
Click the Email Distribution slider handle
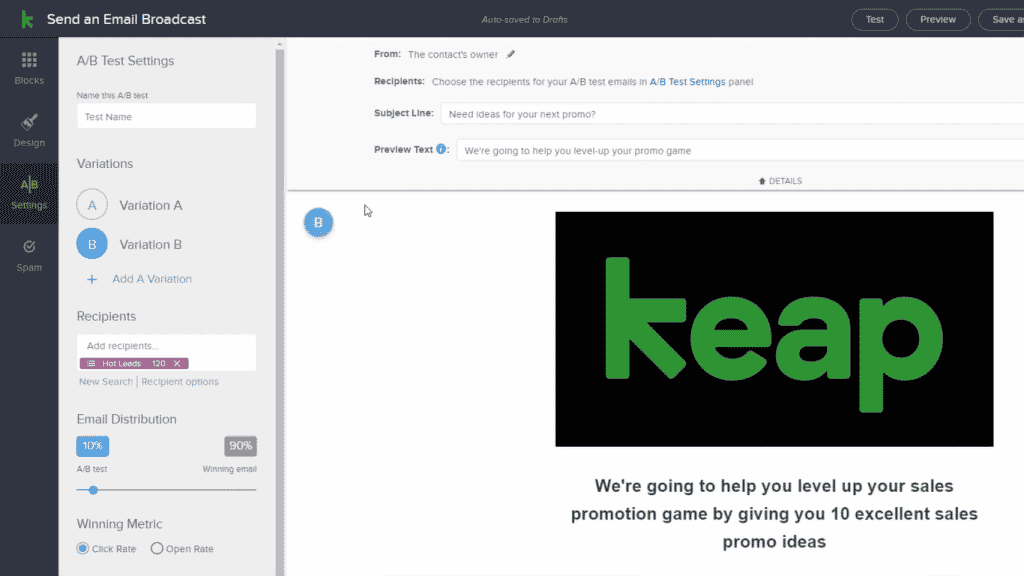(93, 490)
